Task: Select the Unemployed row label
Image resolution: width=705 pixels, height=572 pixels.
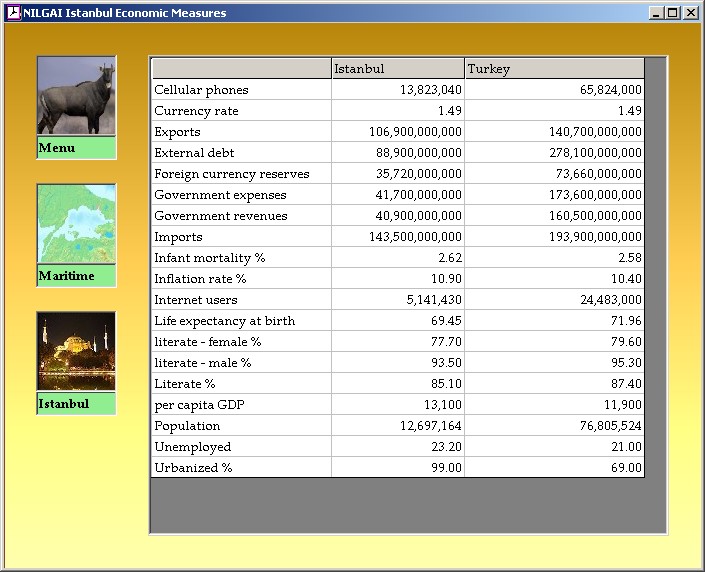Action: coord(240,447)
